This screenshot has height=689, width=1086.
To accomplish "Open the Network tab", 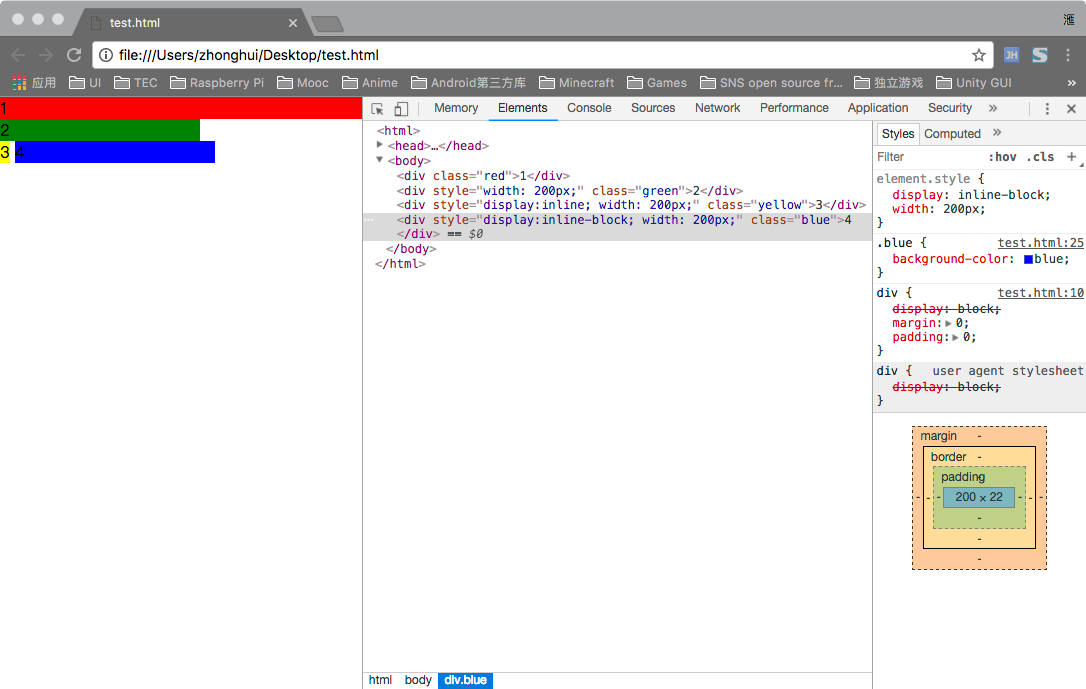I will tap(718, 108).
